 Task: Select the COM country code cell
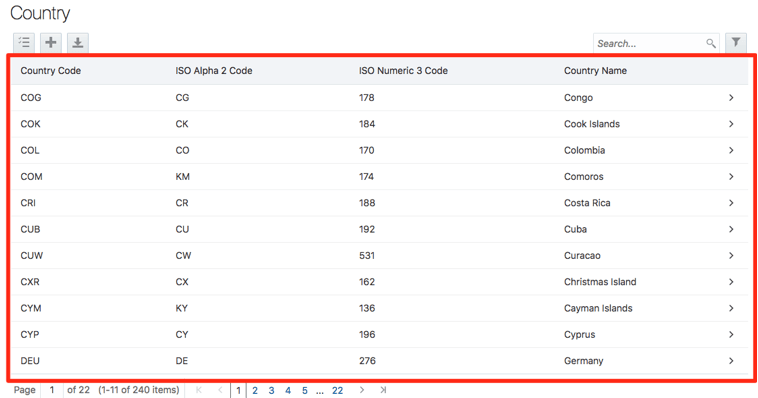point(31,177)
